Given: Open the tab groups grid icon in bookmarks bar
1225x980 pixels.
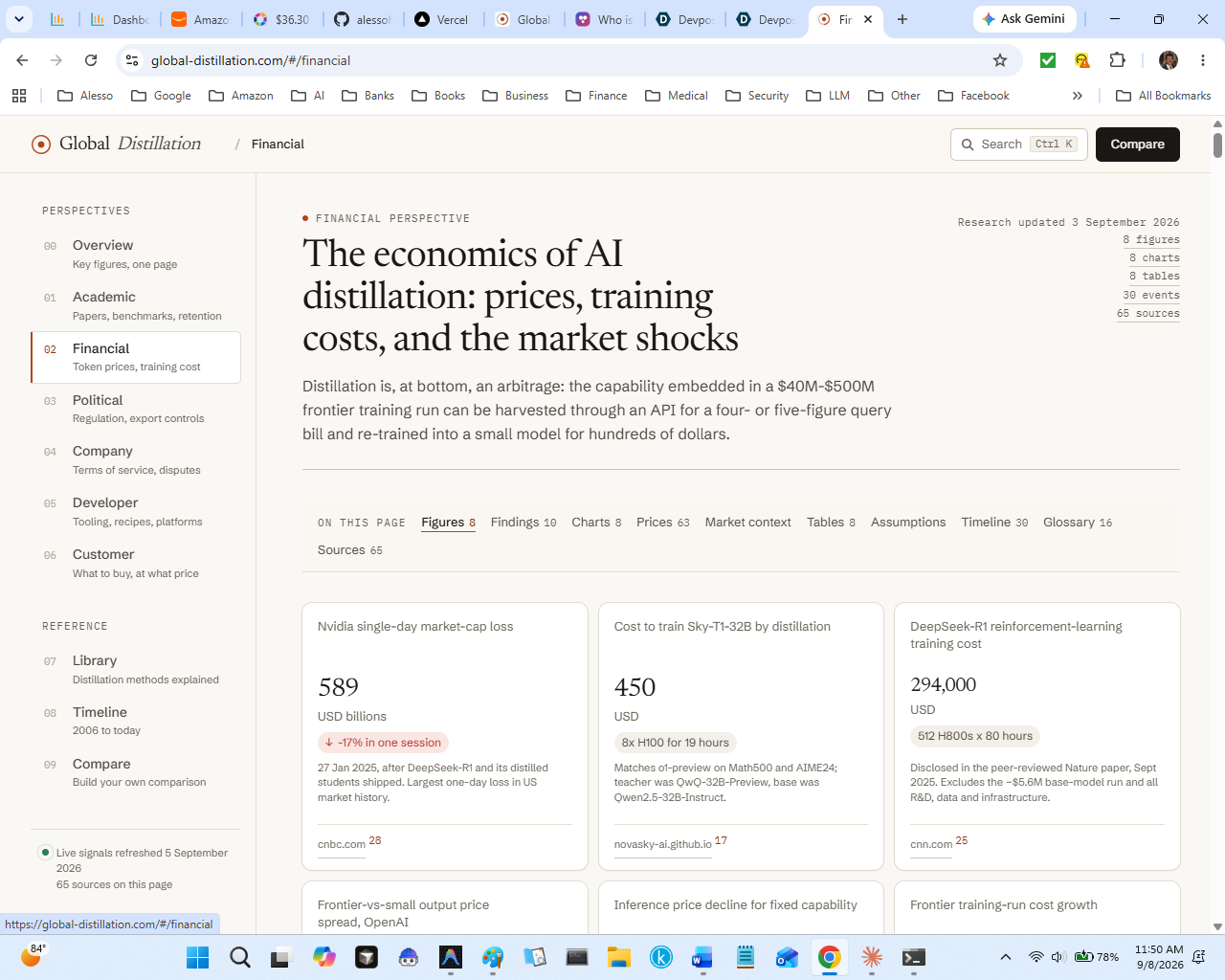Looking at the screenshot, I should click(x=19, y=96).
